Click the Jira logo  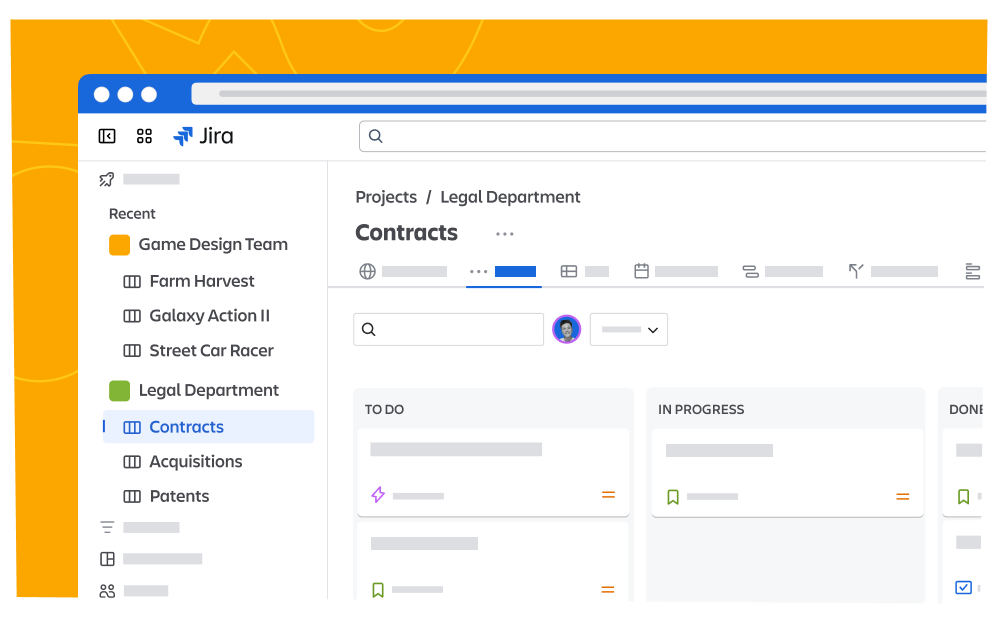point(203,136)
